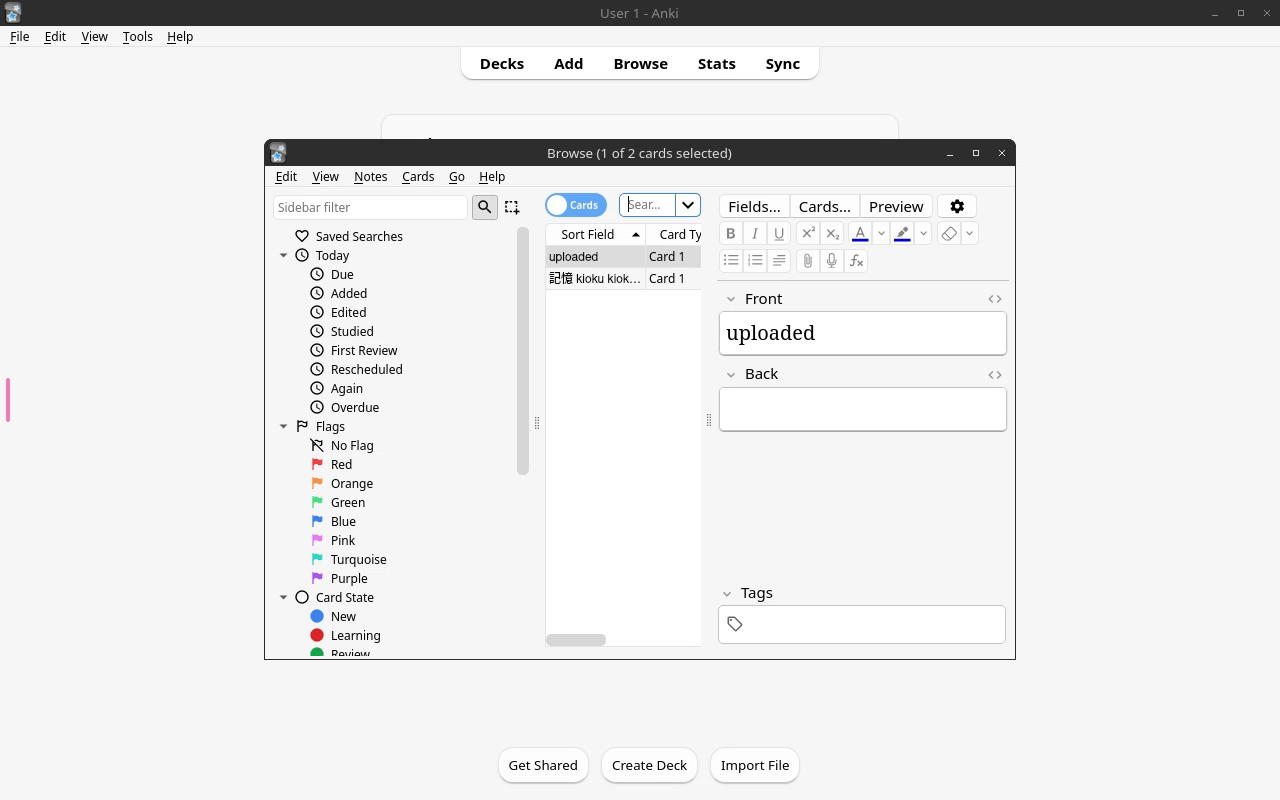Toggle bold formatting in editor

[x=731, y=233]
